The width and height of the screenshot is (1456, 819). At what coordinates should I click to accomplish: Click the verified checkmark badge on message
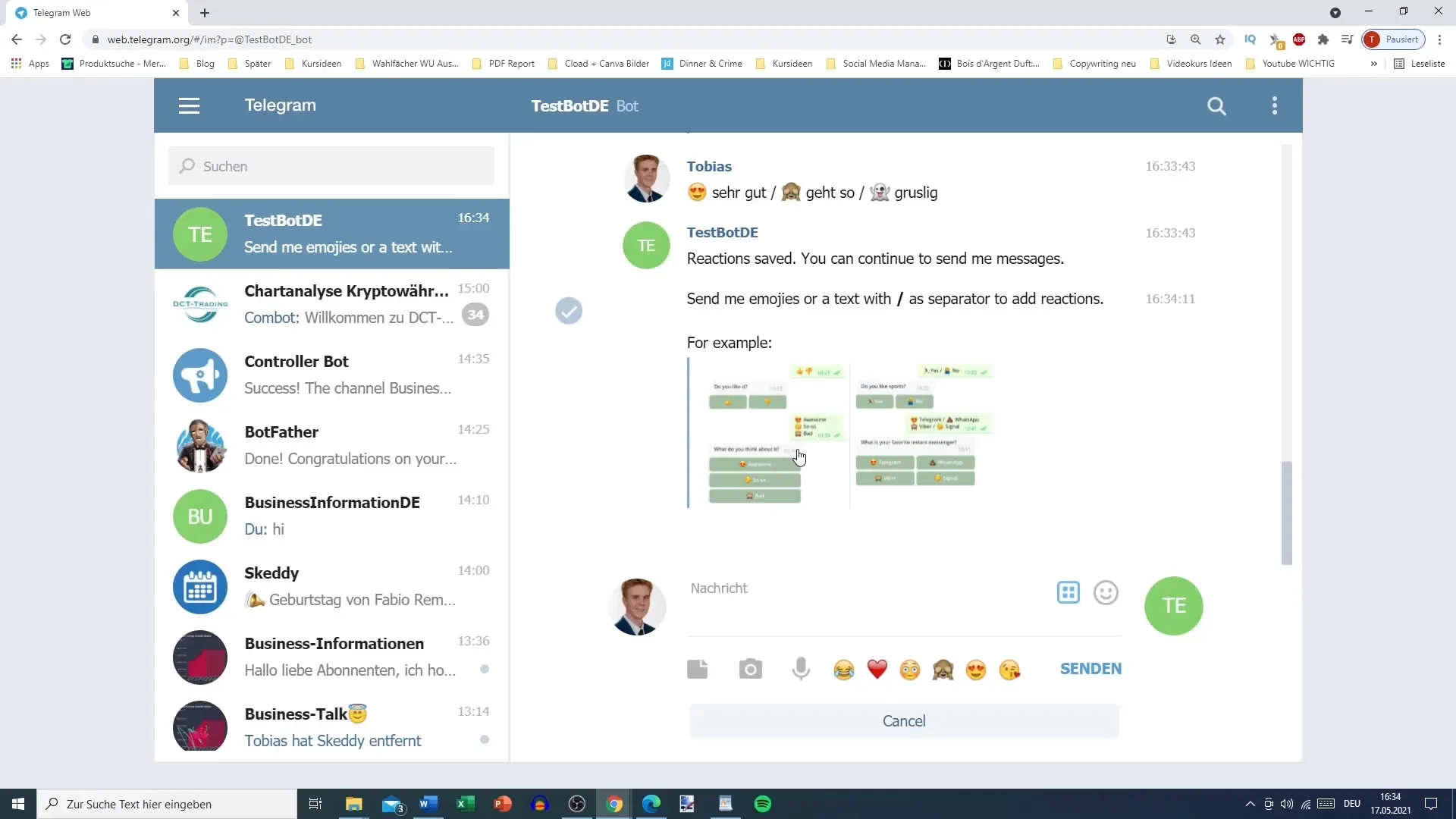point(569,312)
